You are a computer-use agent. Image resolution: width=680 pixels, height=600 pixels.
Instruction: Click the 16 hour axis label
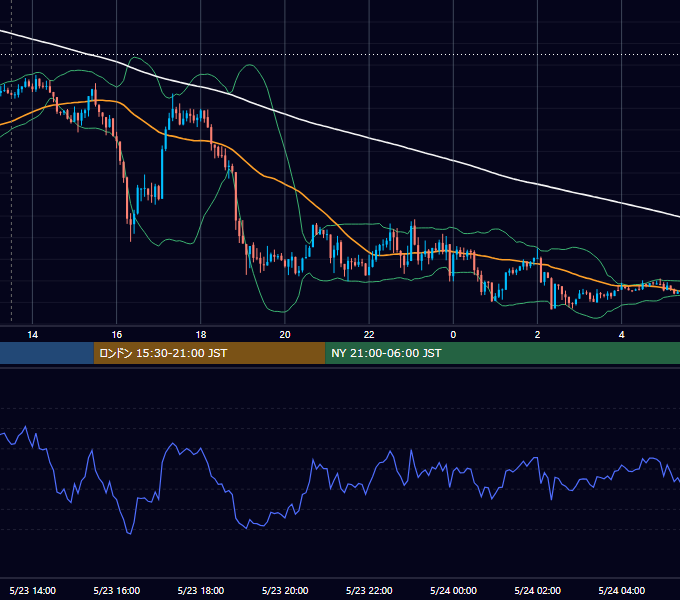[117, 335]
